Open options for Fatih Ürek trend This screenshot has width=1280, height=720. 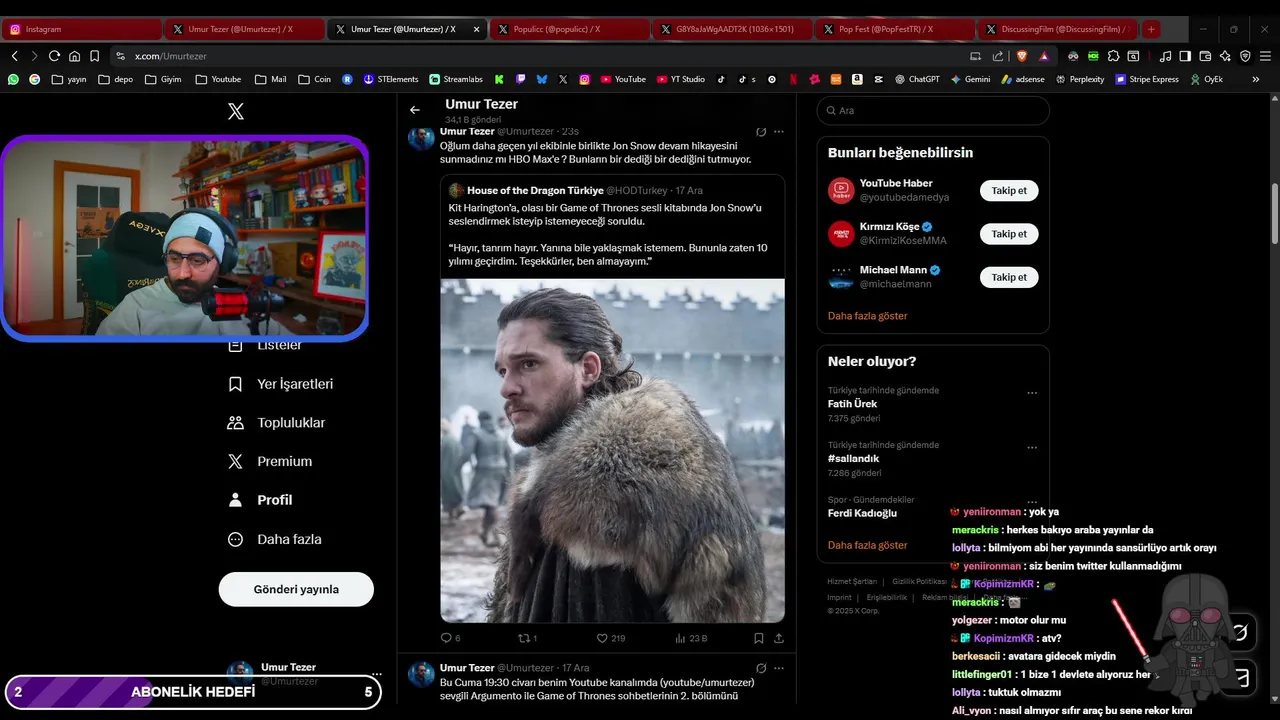point(1032,393)
